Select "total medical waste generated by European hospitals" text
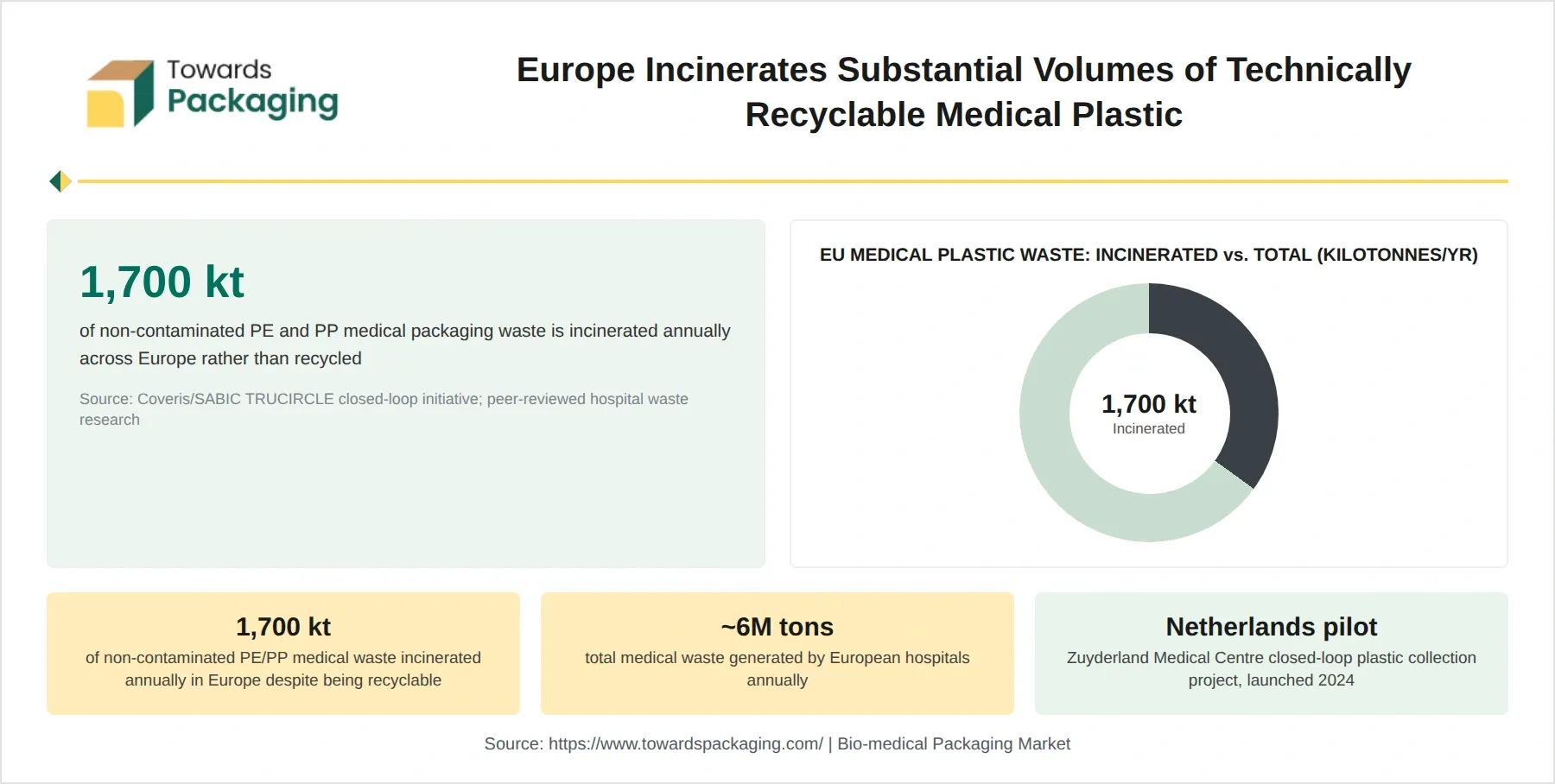Image resolution: width=1555 pixels, height=784 pixels. (x=777, y=669)
